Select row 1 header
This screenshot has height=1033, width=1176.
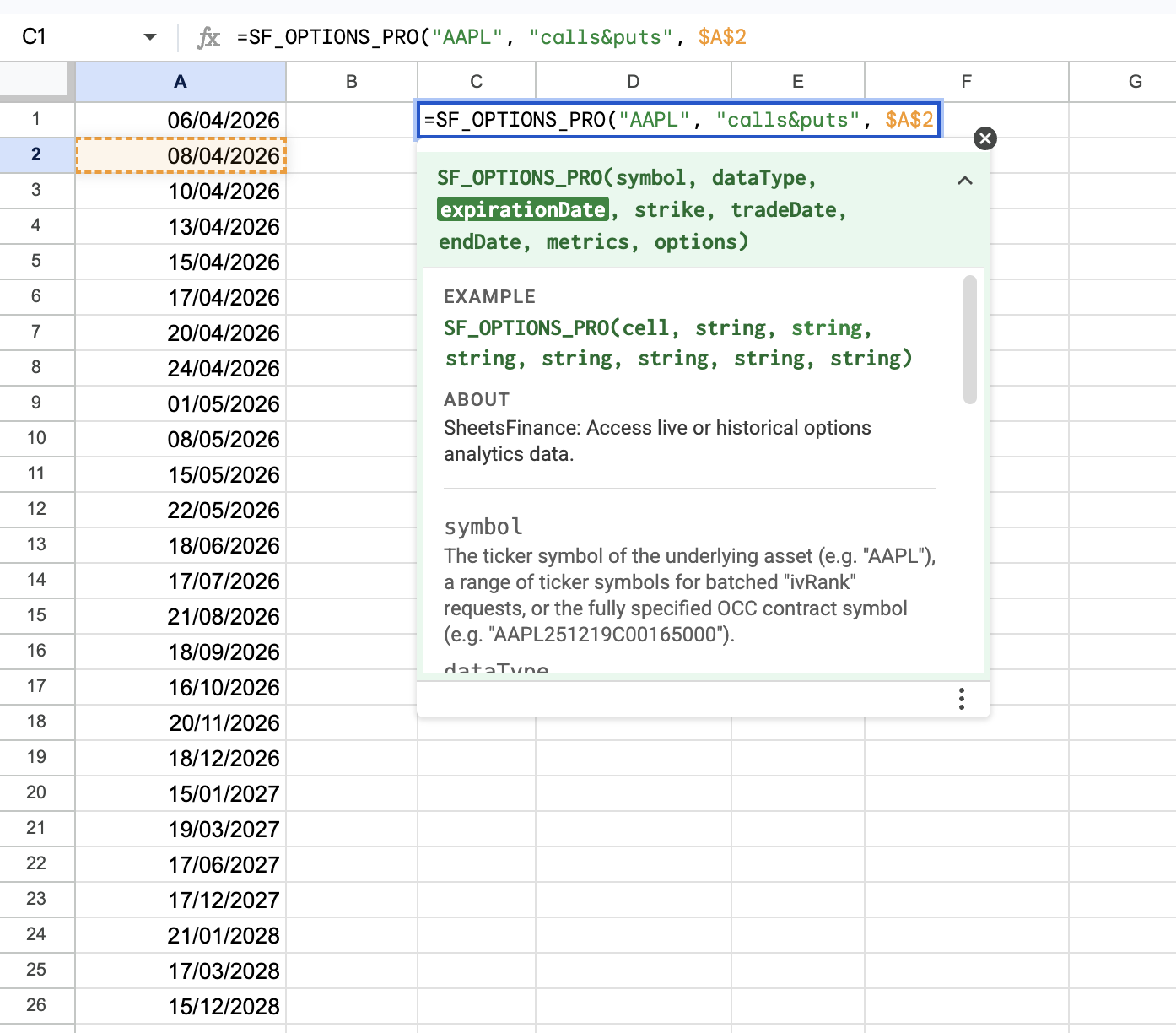coord(36,119)
